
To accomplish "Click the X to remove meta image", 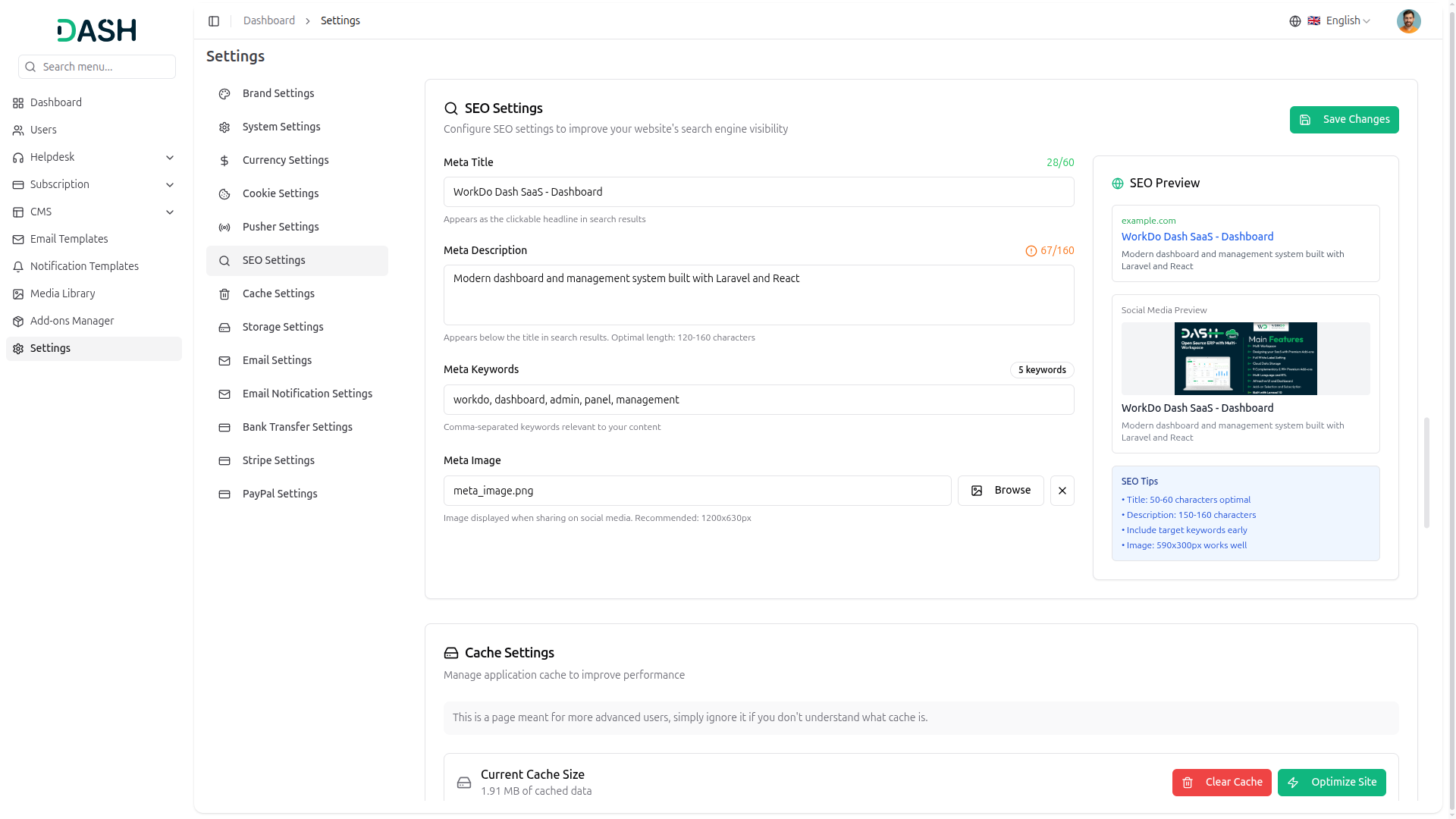I will (x=1062, y=491).
